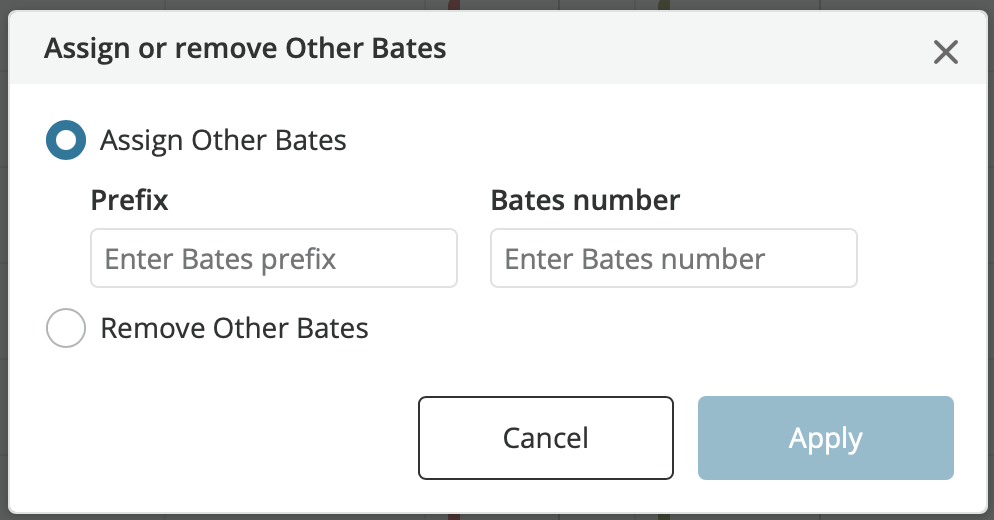Close the Other Bates dialog with X
Viewport: 994px width, 520px height.
pos(945,52)
